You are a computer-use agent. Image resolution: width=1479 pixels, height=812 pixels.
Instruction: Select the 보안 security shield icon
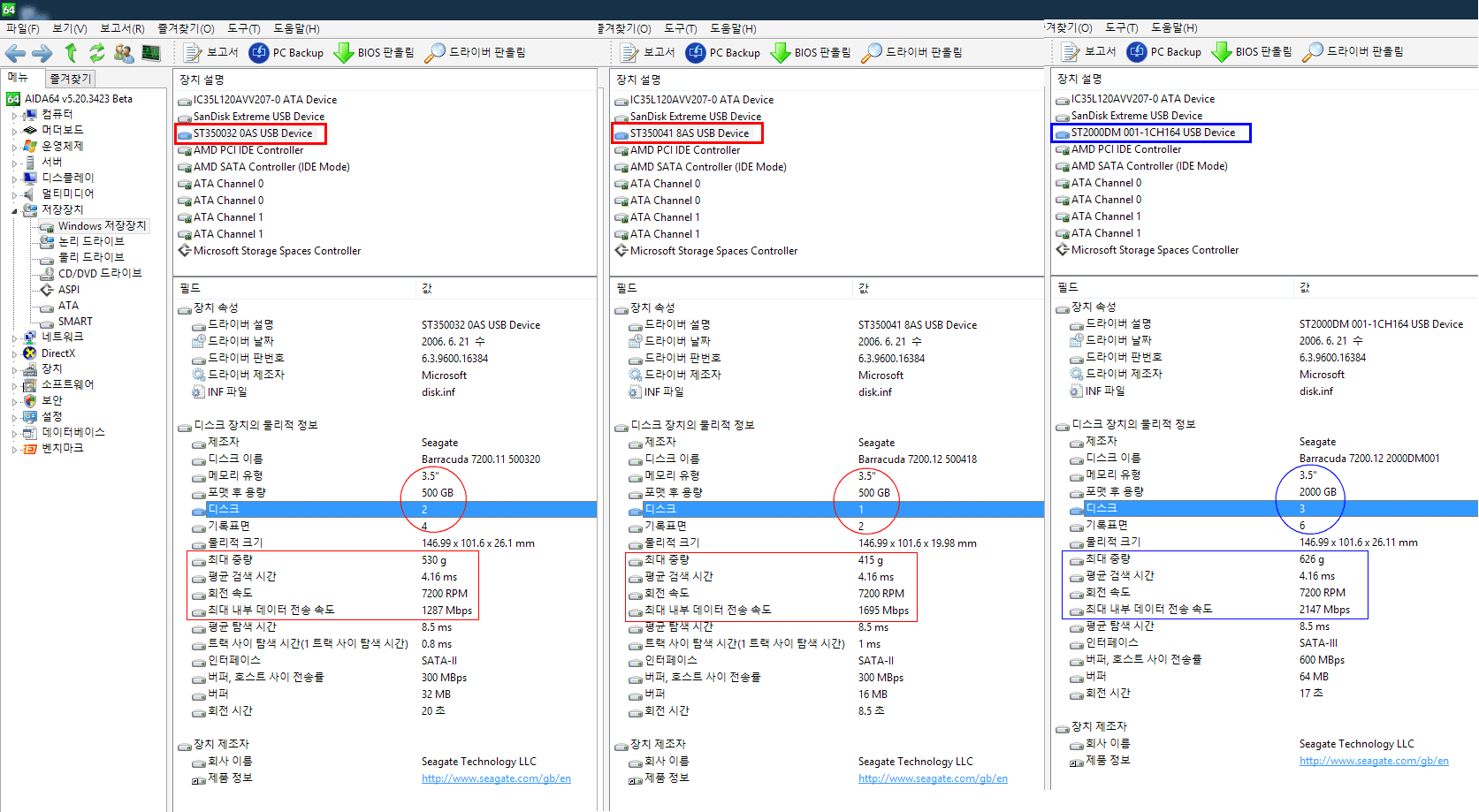coord(30,400)
